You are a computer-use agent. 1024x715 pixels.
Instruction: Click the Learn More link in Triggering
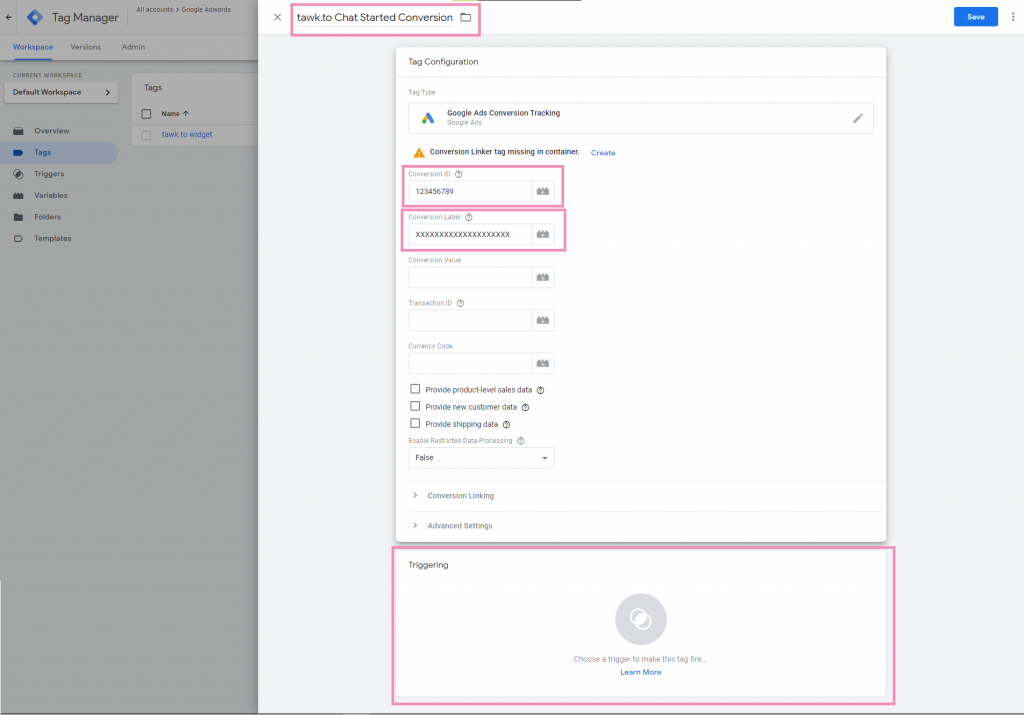(x=641, y=673)
